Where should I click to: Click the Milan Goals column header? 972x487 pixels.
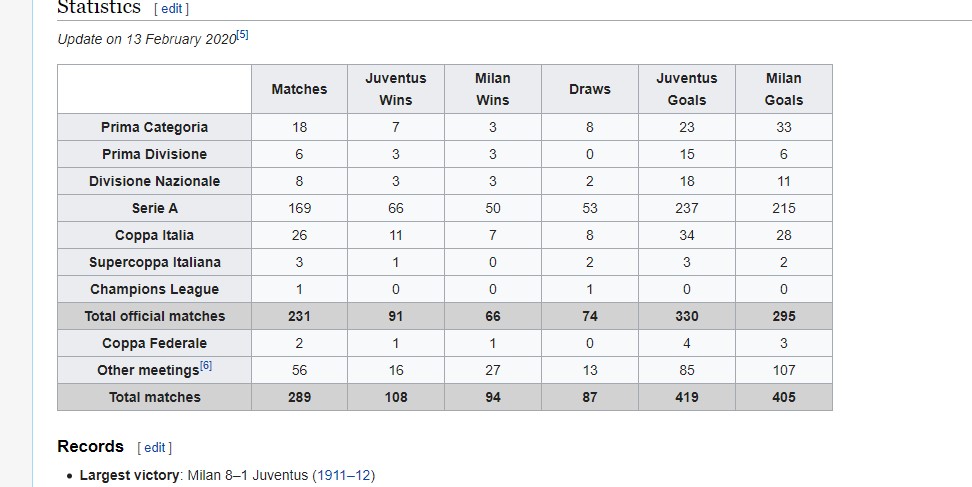(x=783, y=89)
